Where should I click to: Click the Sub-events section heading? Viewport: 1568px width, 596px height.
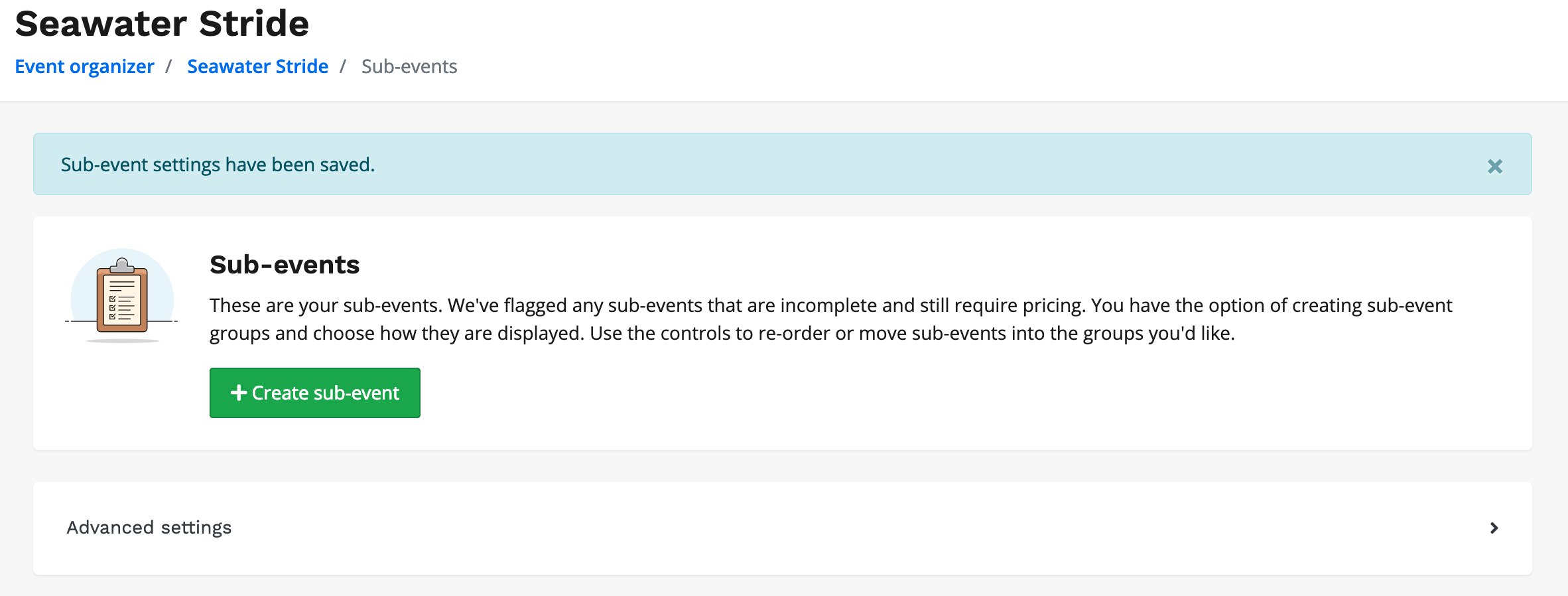pyautogui.click(x=285, y=265)
